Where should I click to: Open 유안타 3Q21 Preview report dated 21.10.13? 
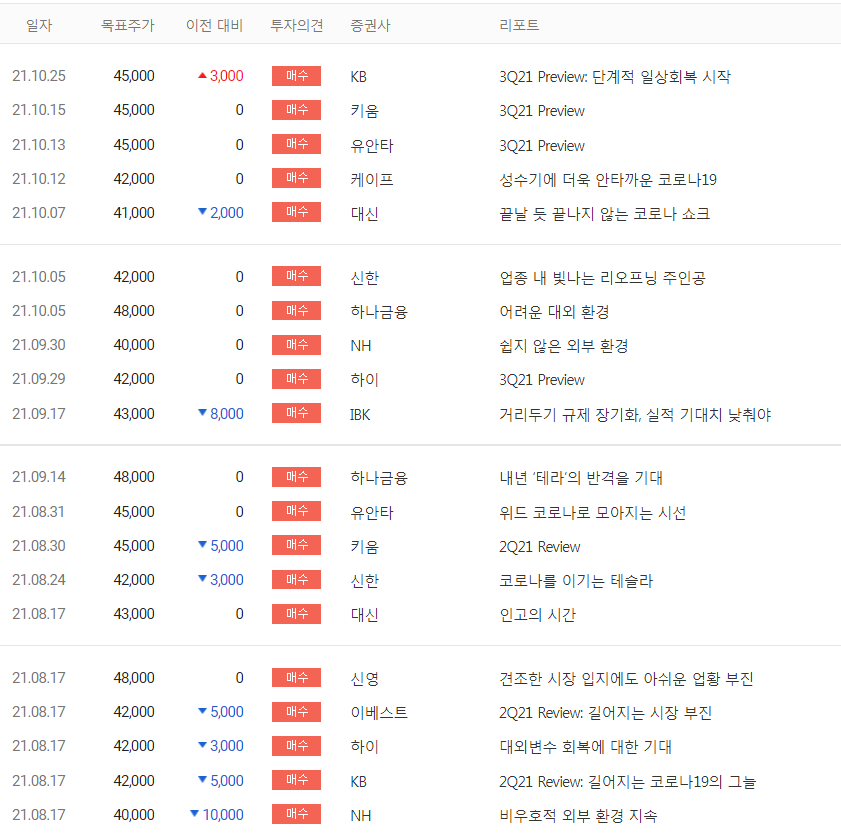point(542,145)
